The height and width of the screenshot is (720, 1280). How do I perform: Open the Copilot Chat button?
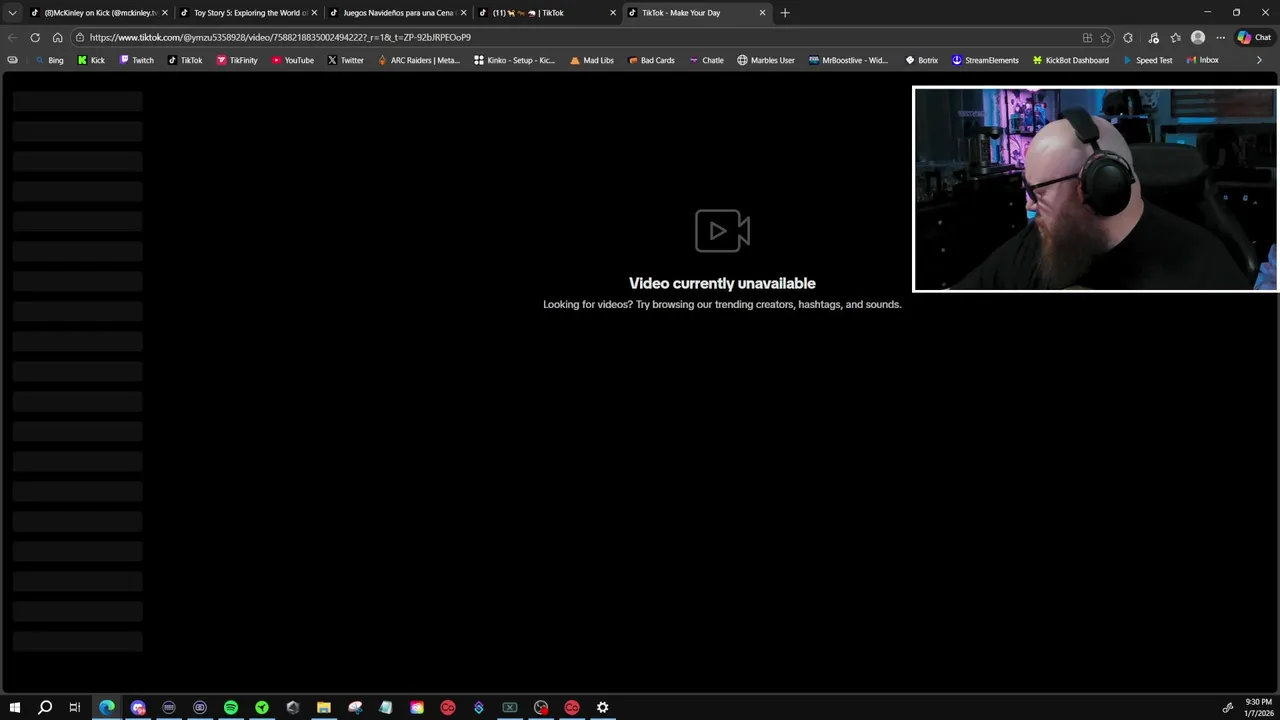pyautogui.click(x=1254, y=37)
